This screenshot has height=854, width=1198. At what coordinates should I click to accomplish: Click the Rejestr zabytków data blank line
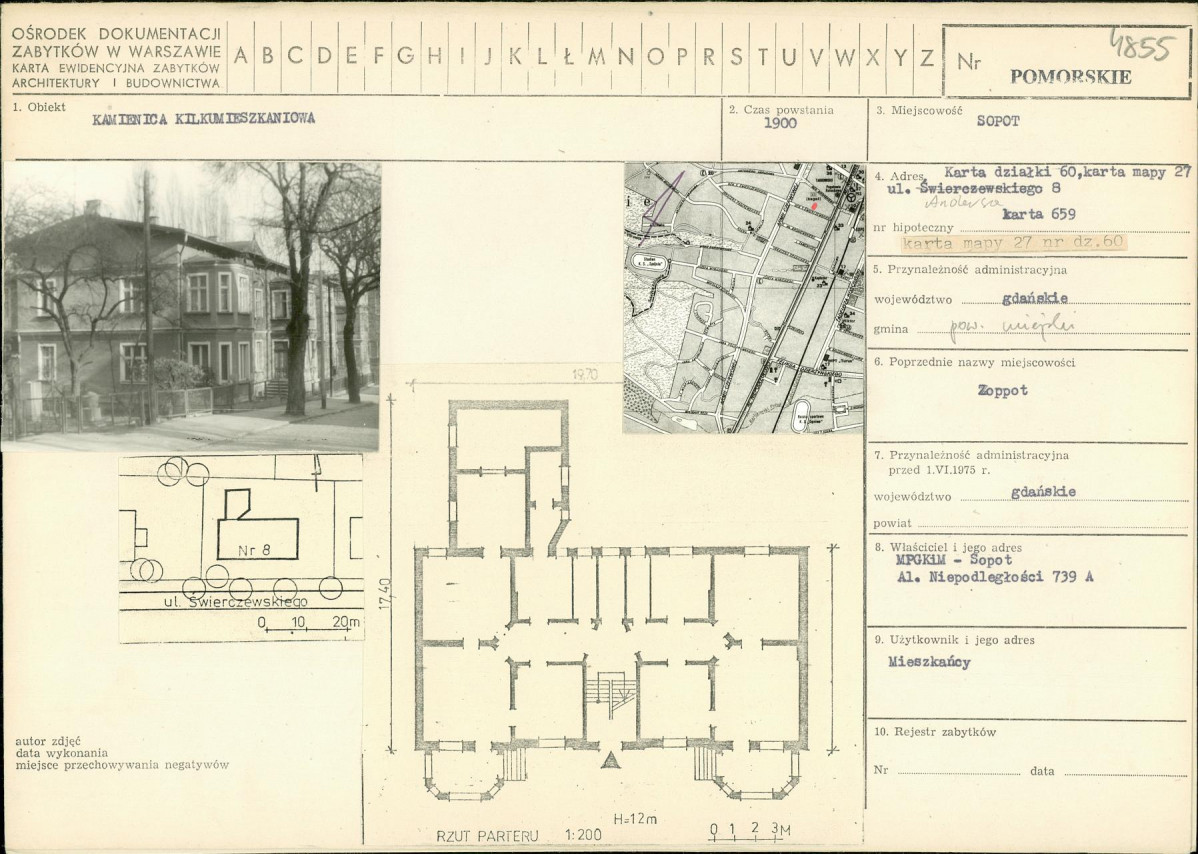click(1125, 772)
